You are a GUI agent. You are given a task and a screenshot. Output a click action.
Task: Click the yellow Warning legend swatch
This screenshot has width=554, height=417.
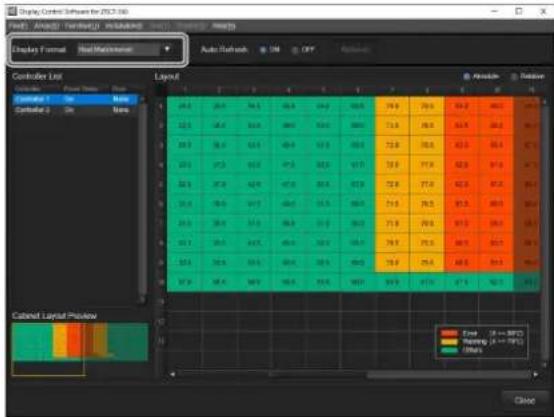449,342
